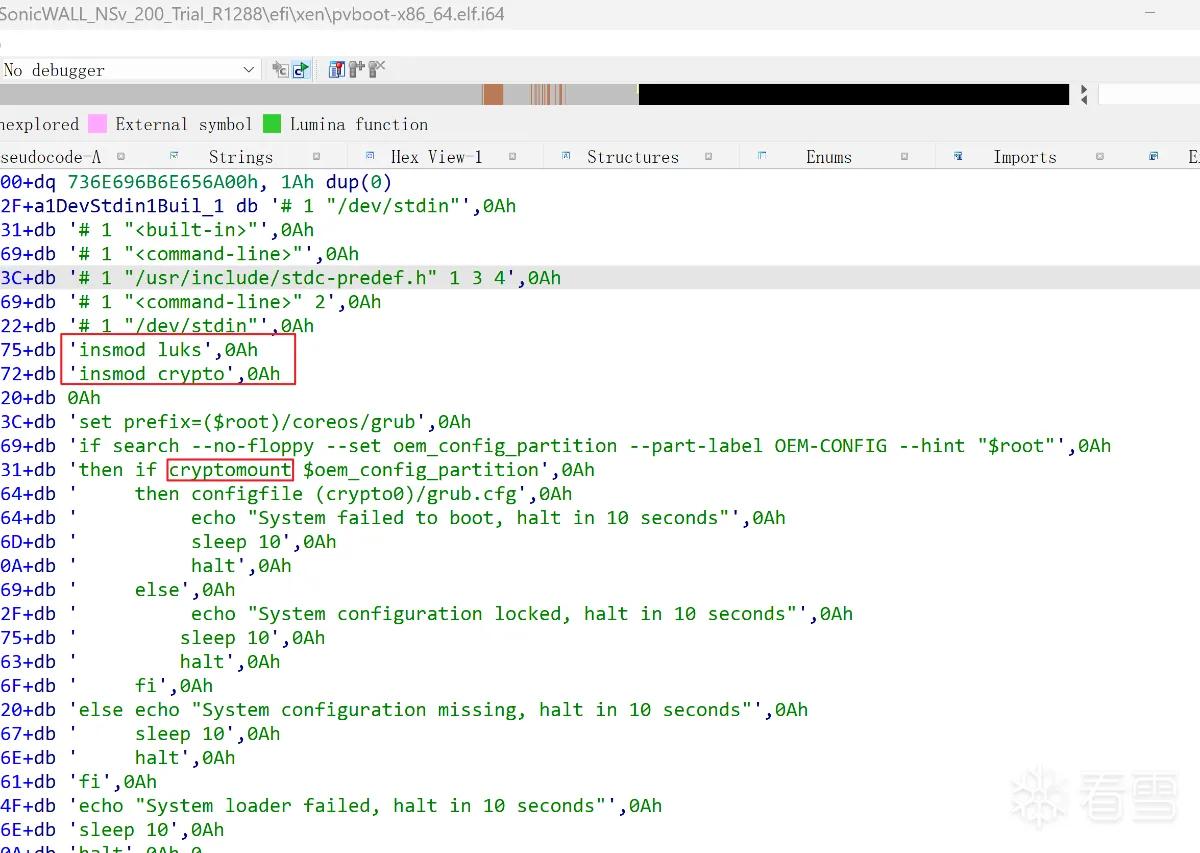The height and width of the screenshot is (853, 1200).
Task: Close the Strings tab
Action: pyautogui.click(x=316, y=157)
